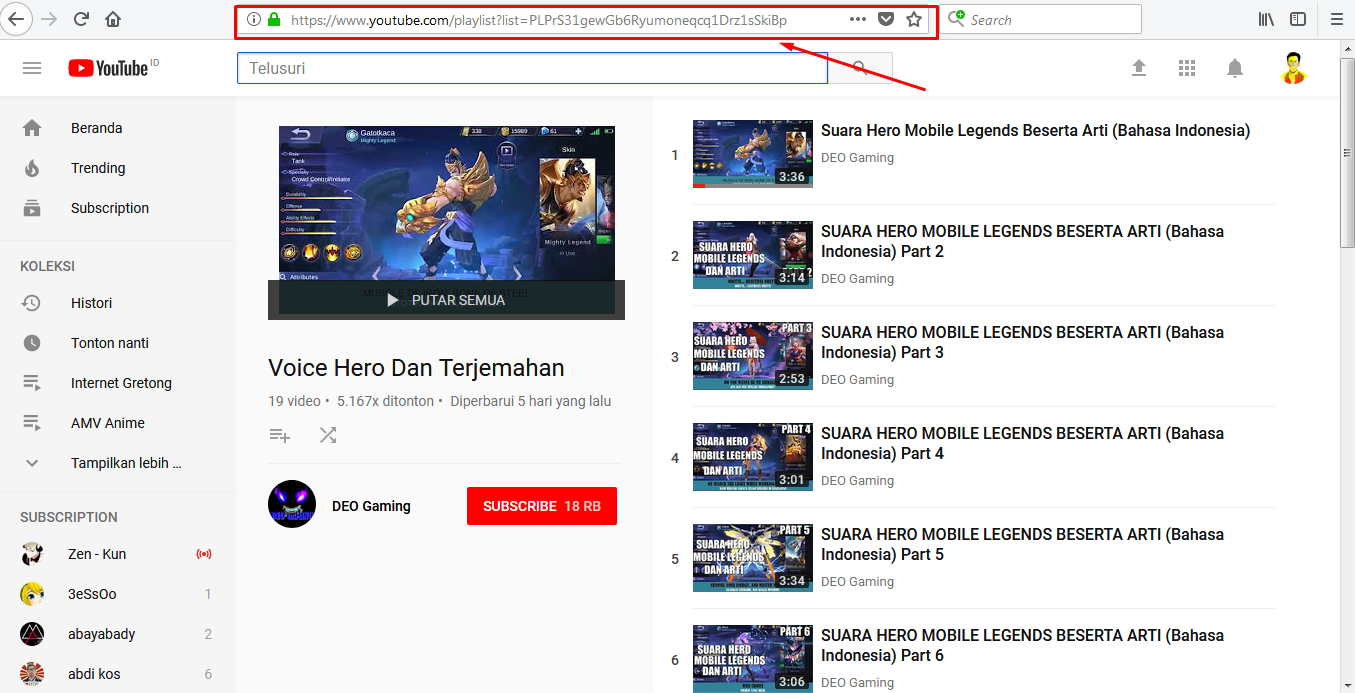Click 'DEO Gaming' under video 1 title
1355x693 pixels.
pyautogui.click(x=857, y=158)
